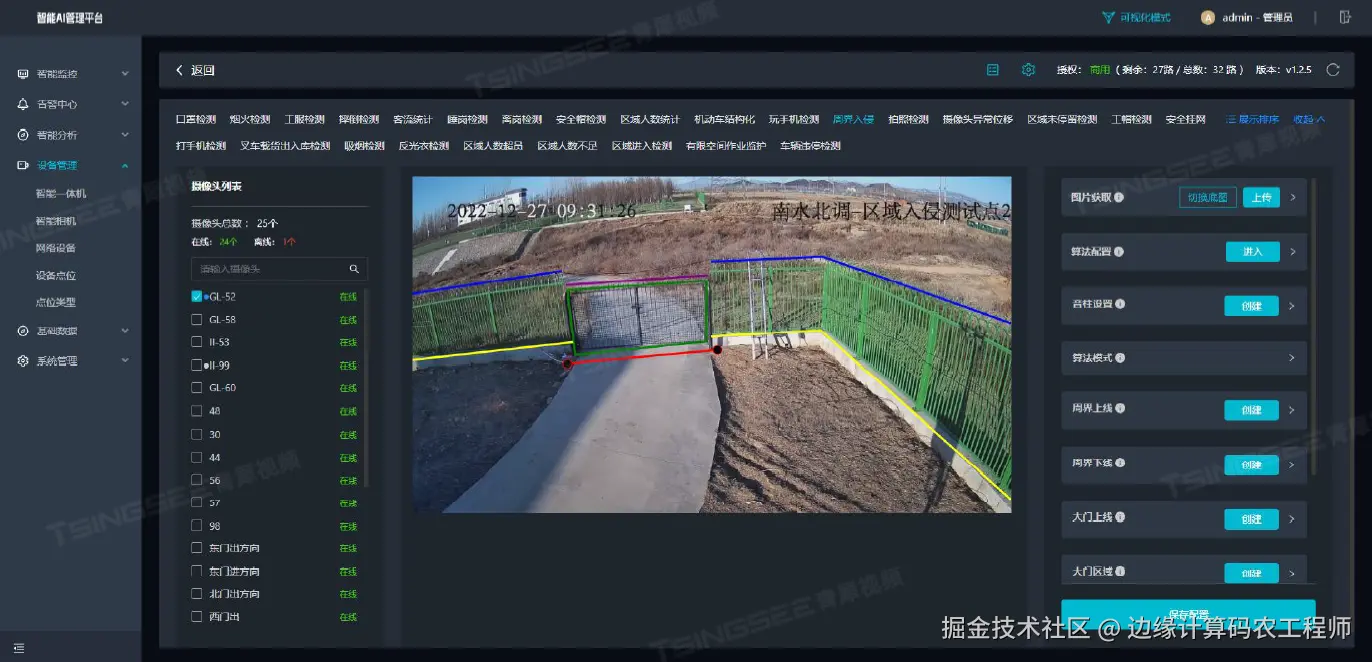This screenshot has width=1372, height=662.
Task: Click the list view icon left of the gear
Action: [x=993, y=70]
